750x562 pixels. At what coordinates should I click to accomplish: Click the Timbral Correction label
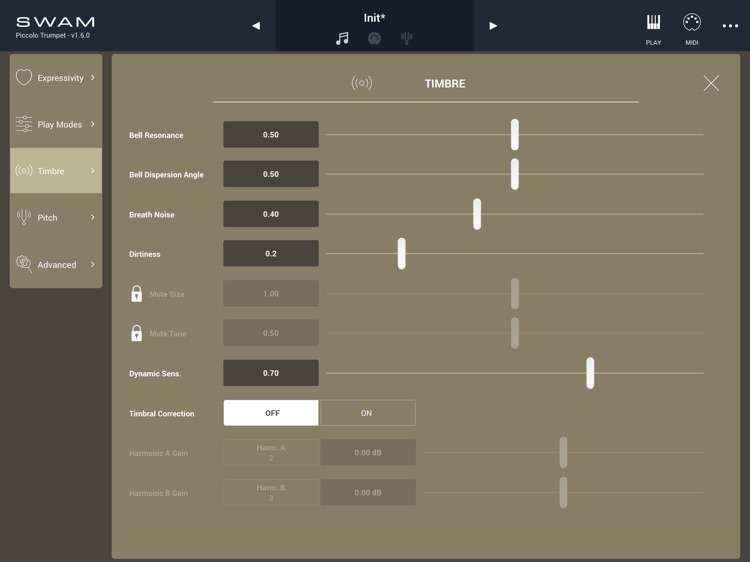click(162, 414)
